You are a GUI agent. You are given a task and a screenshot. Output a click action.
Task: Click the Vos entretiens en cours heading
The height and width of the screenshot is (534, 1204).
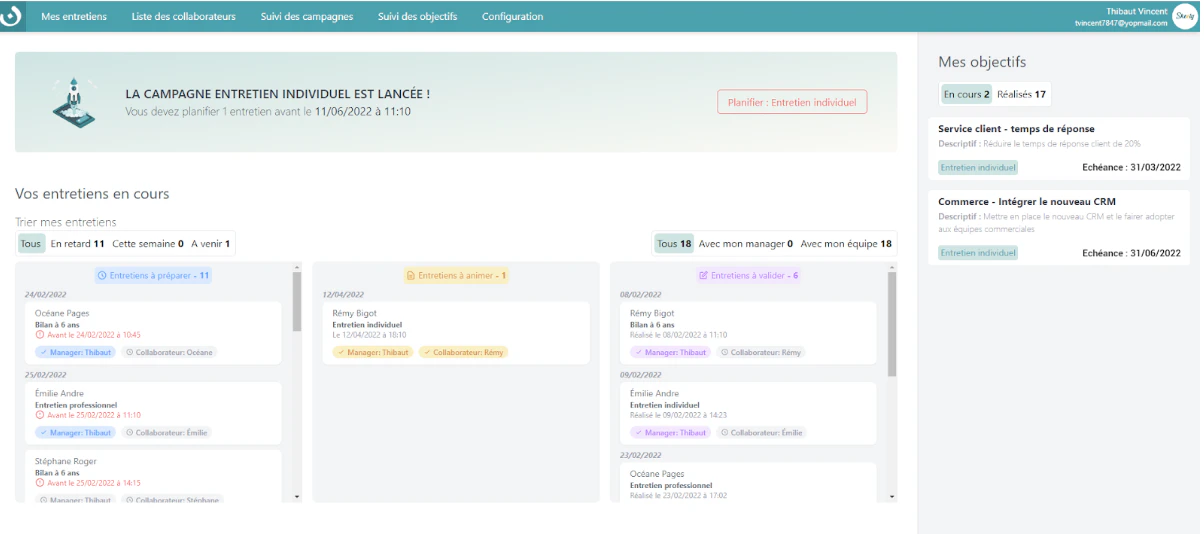point(92,194)
